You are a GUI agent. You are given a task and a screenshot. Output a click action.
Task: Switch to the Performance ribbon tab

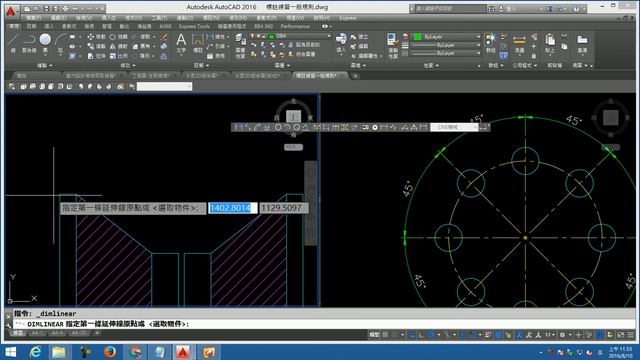(295, 26)
